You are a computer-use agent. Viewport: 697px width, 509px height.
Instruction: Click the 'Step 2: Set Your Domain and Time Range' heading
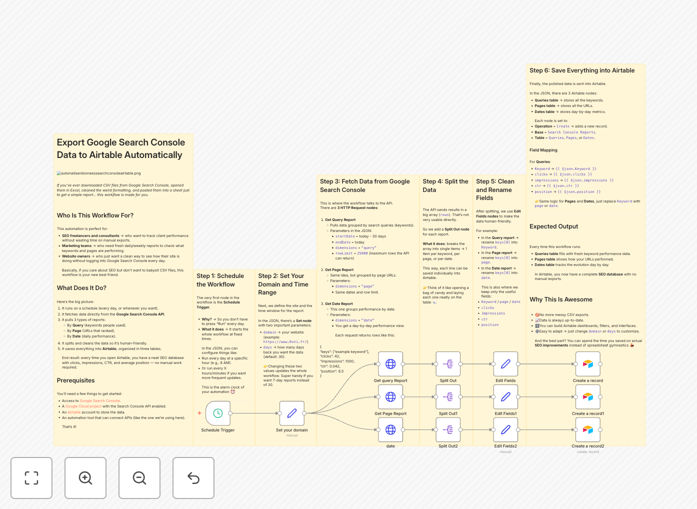(283, 284)
